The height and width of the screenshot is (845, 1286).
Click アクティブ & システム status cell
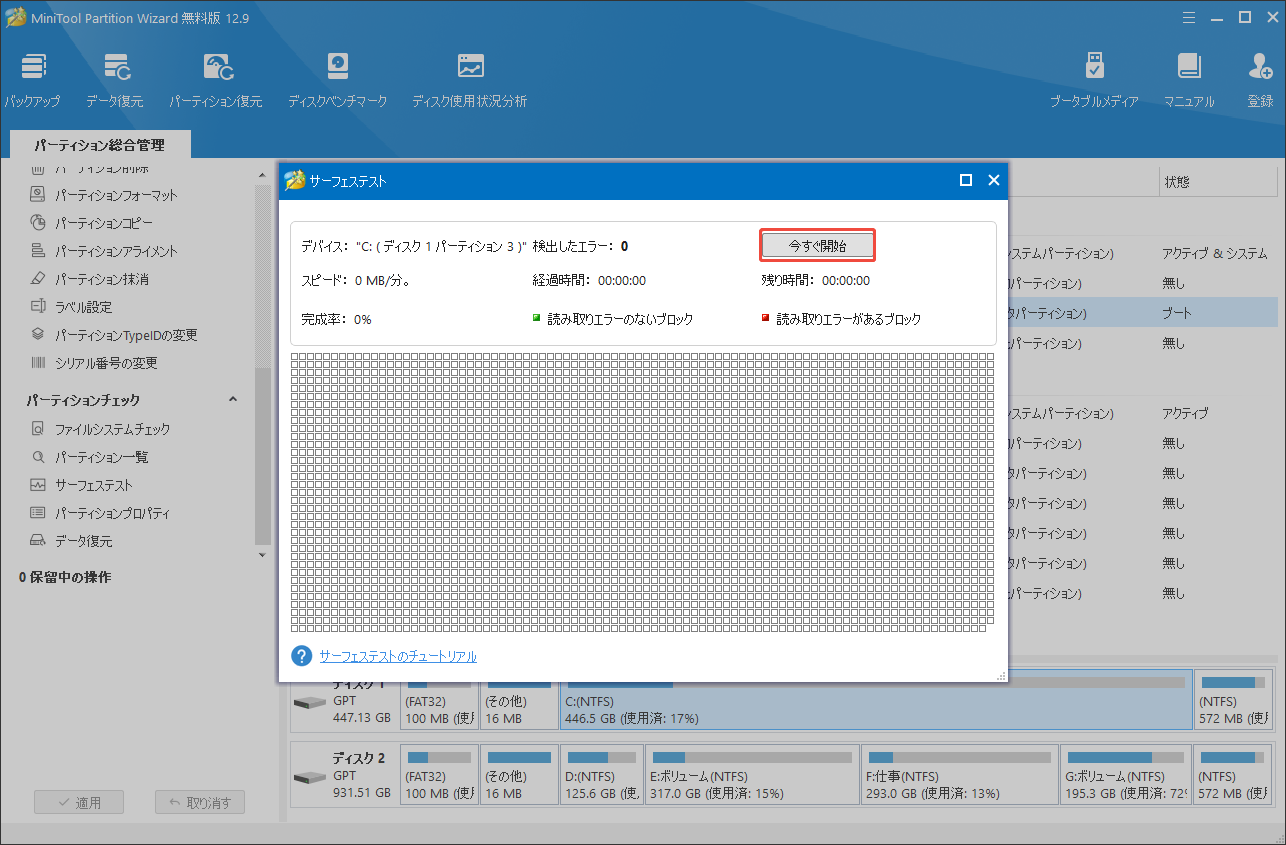[x=1215, y=254]
